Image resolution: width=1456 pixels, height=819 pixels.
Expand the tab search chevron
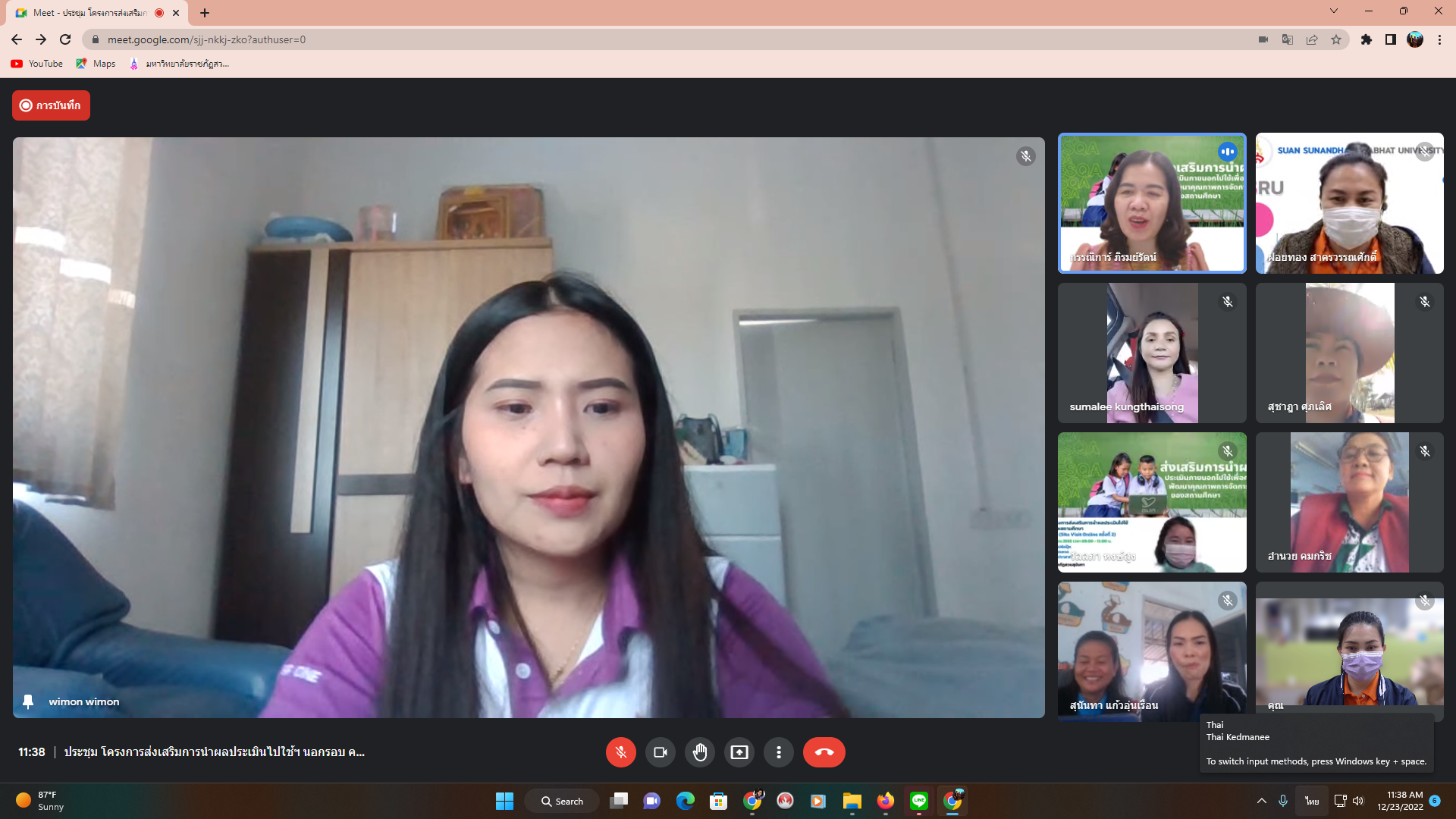[x=1333, y=11]
